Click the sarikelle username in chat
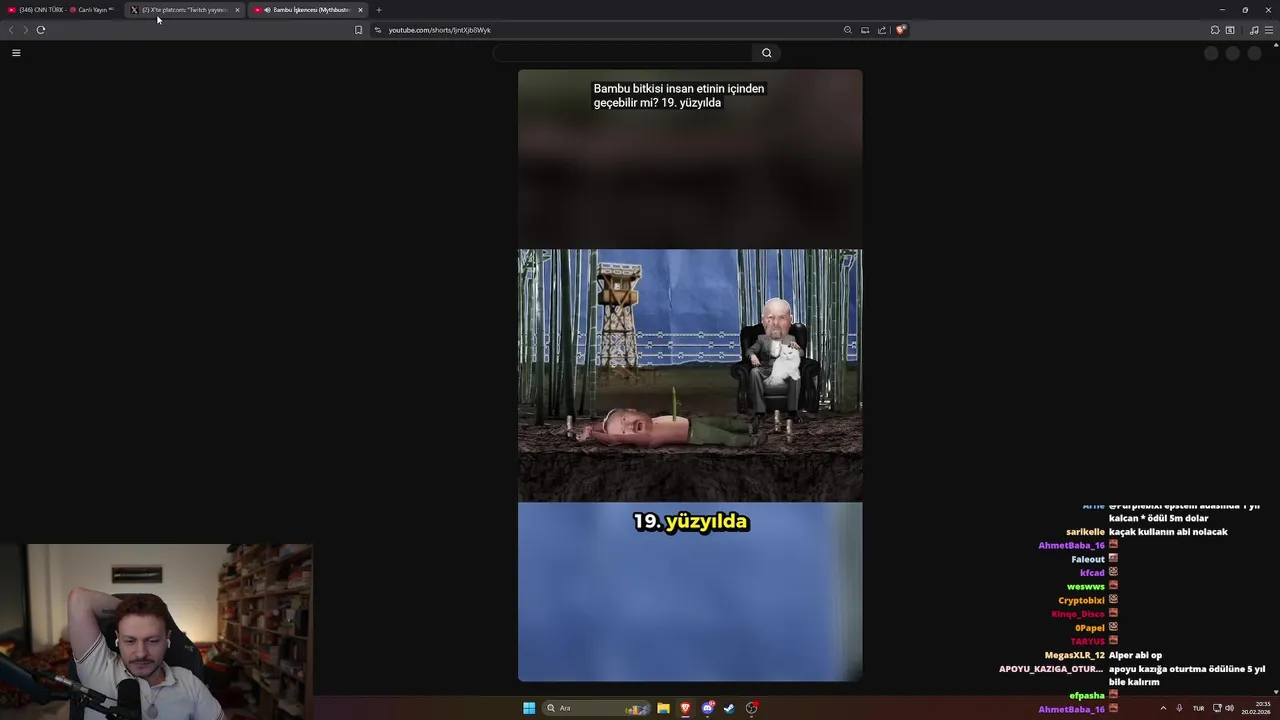Screen dimensions: 1280x720 point(1085,532)
